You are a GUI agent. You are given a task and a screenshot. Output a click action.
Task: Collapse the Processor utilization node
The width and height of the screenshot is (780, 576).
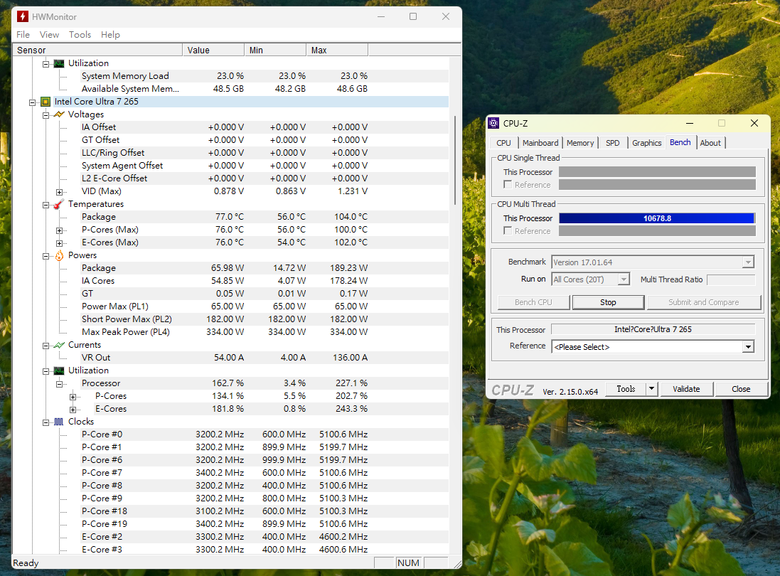tap(59, 384)
